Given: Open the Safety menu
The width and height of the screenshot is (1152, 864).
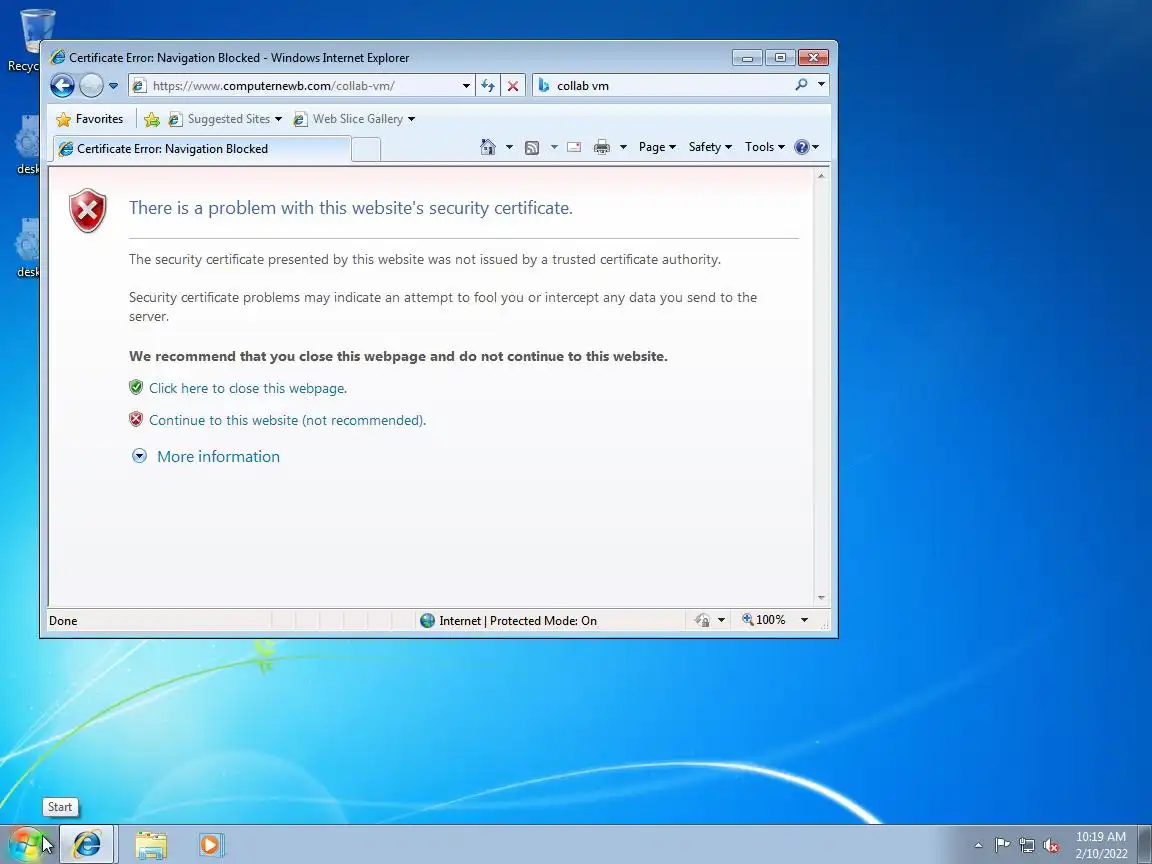Looking at the screenshot, I should (x=710, y=147).
